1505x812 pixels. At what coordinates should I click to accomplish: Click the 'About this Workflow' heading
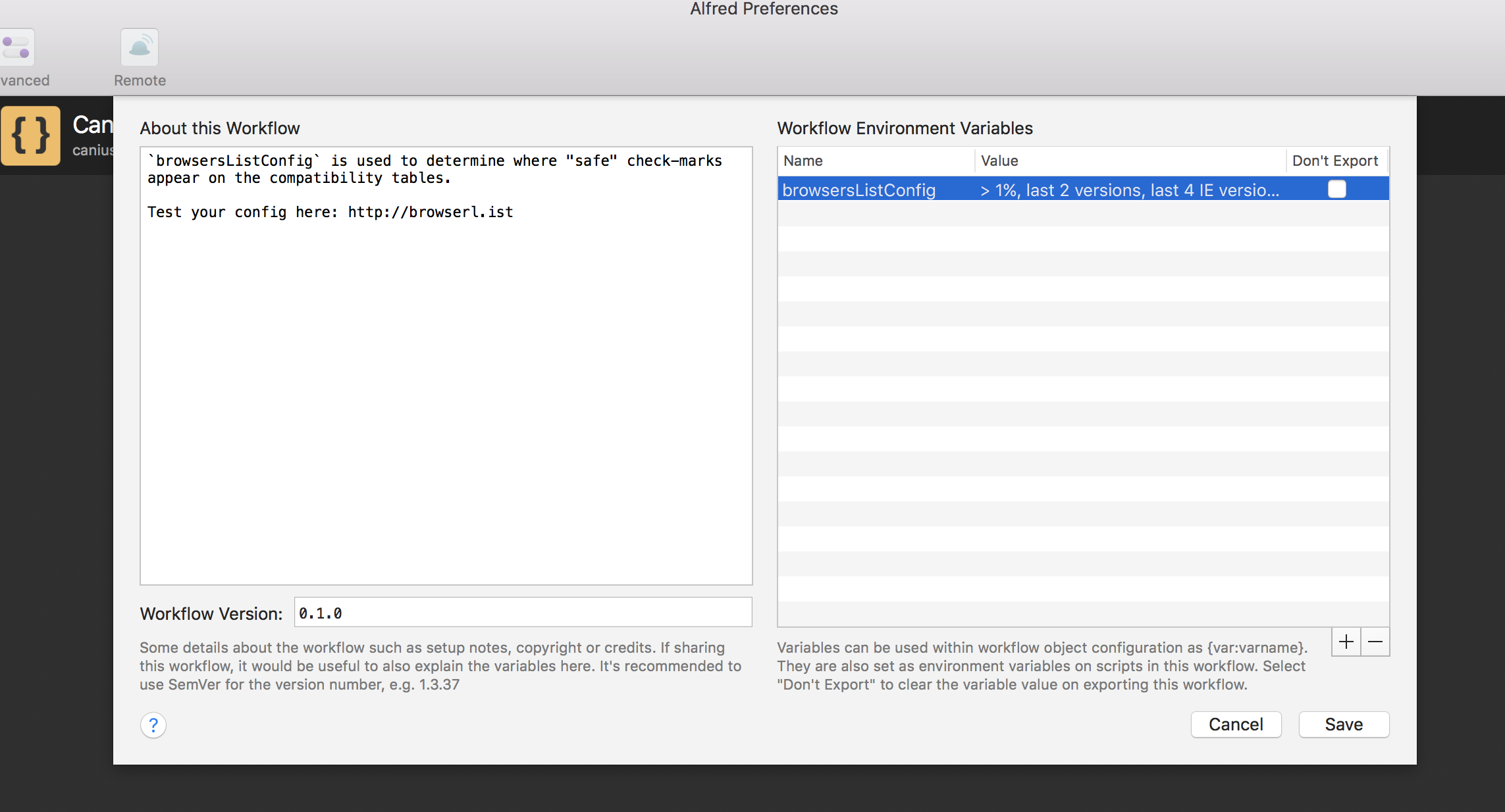(220, 128)
